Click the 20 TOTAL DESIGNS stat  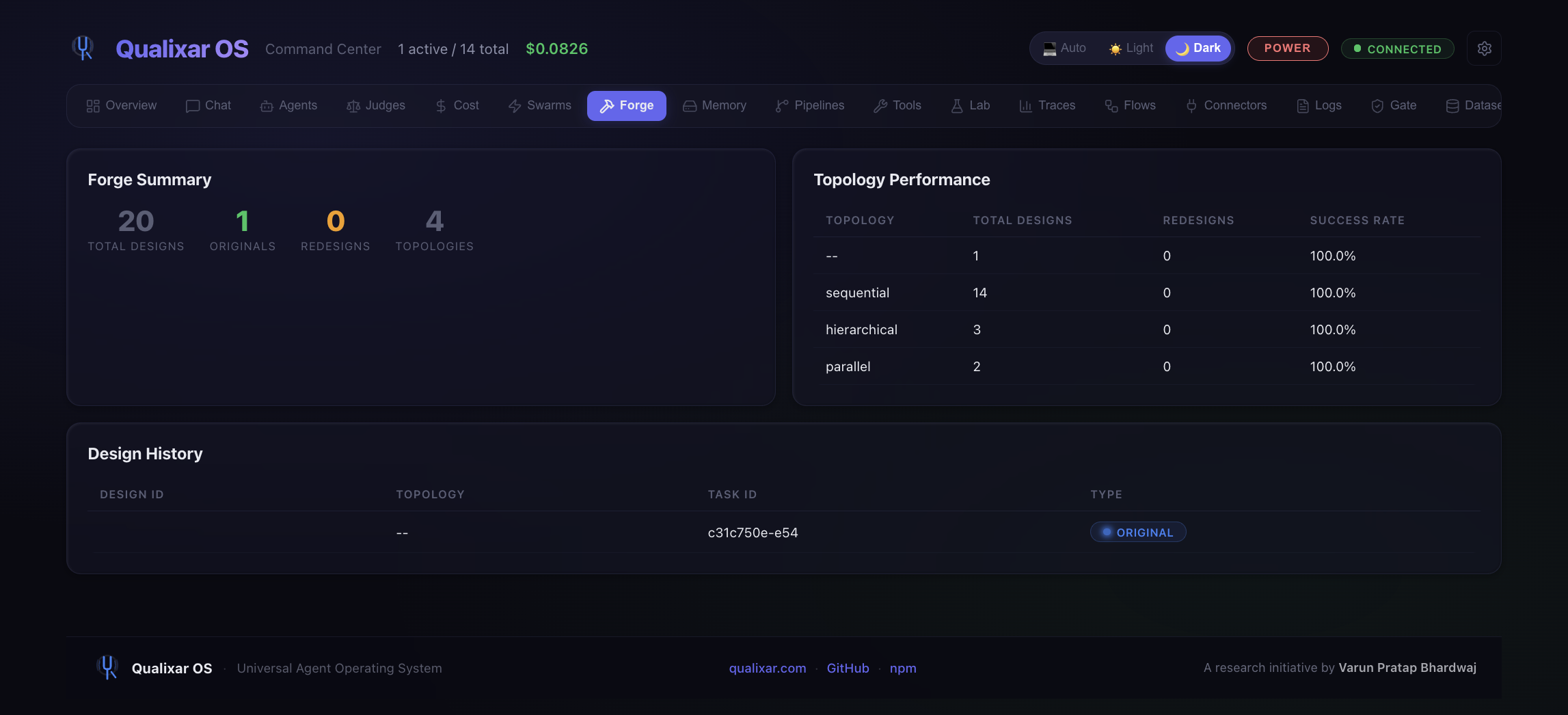(136, 230)
